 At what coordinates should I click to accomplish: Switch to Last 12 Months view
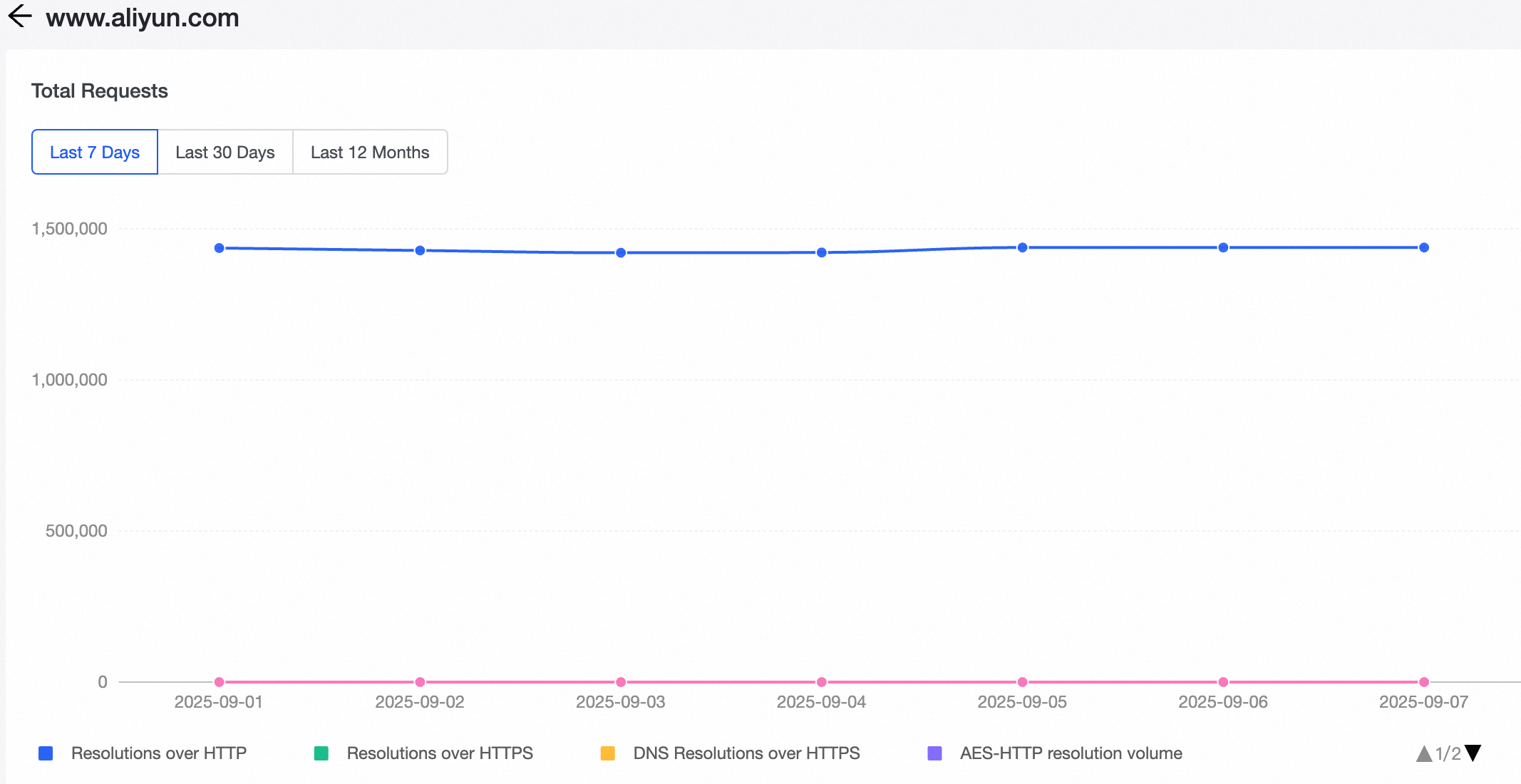click(x=370, y=152)
